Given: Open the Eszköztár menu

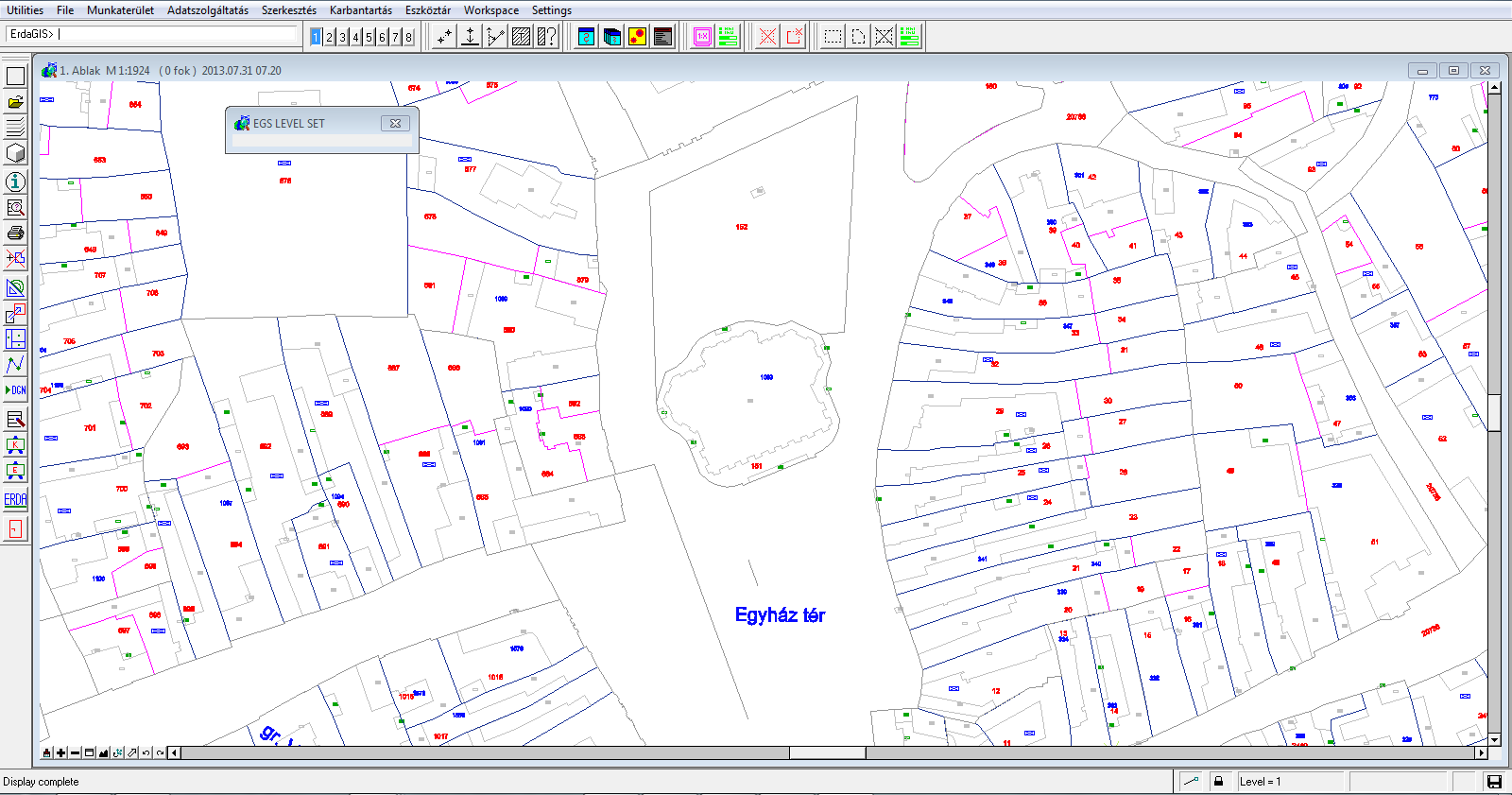Looking at the screenshot, I should 428,10.
